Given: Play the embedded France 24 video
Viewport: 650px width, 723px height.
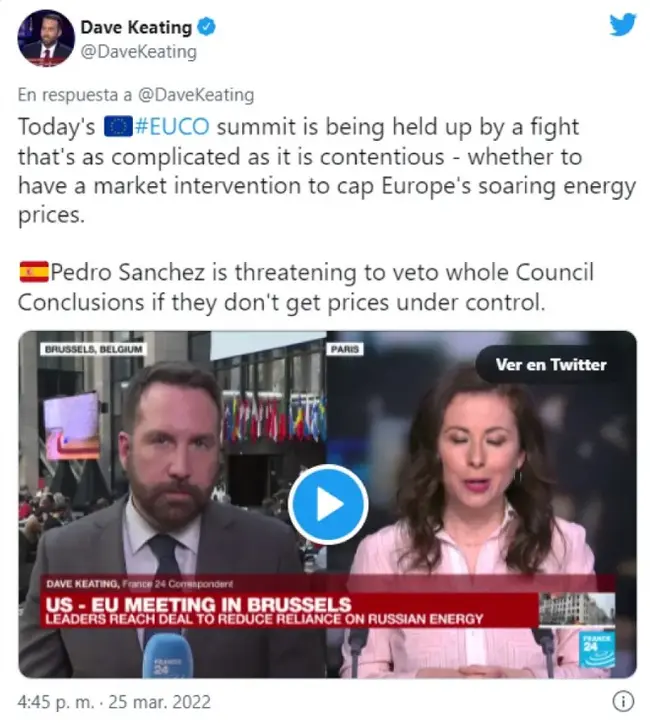Looking at the screenshot, I should pos(328,504).
